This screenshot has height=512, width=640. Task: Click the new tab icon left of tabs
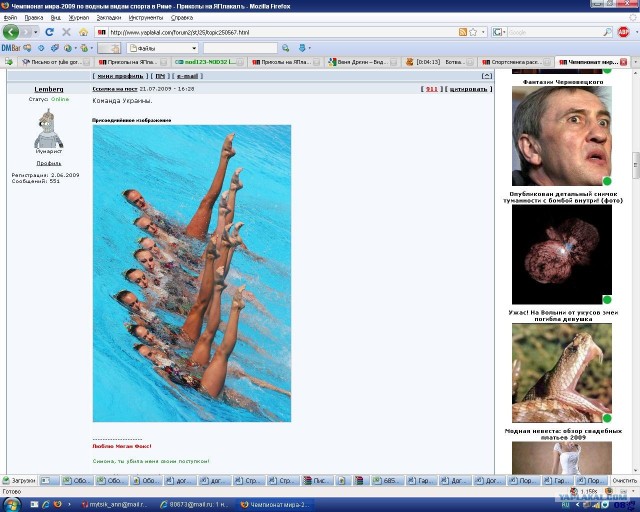point(9,62)
